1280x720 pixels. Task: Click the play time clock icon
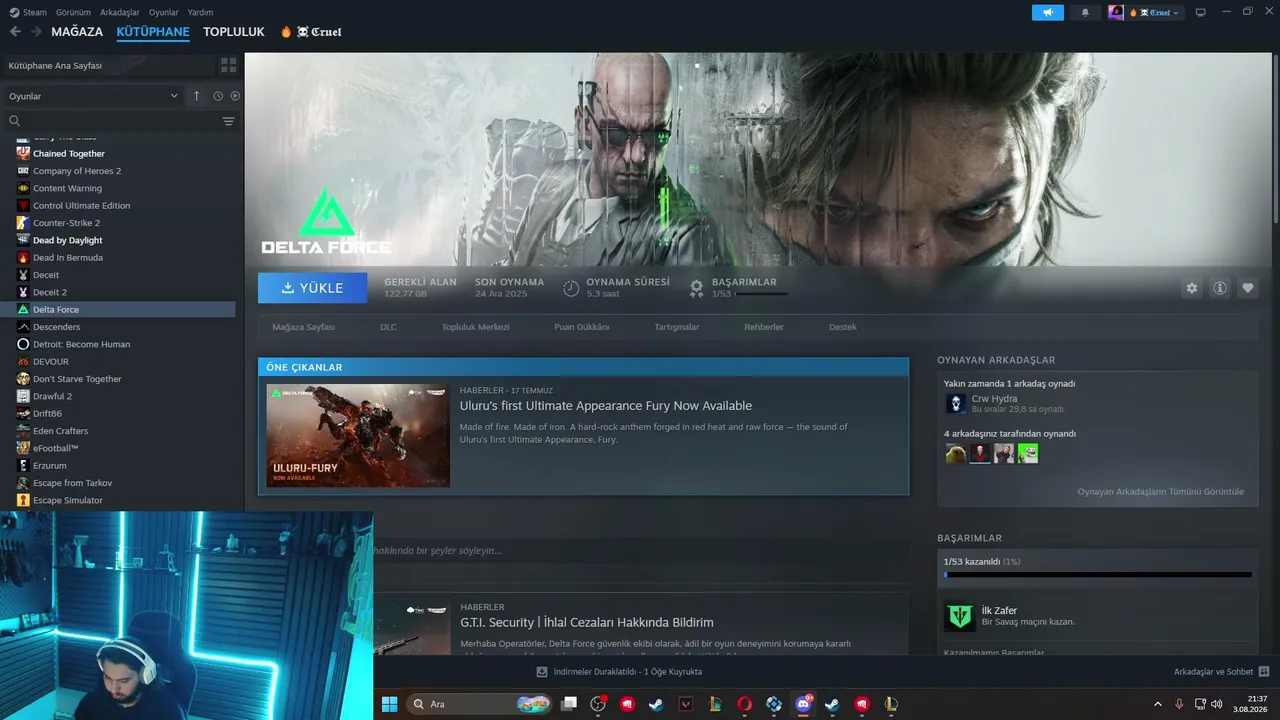pyautogui.click(x=571, y=288)
